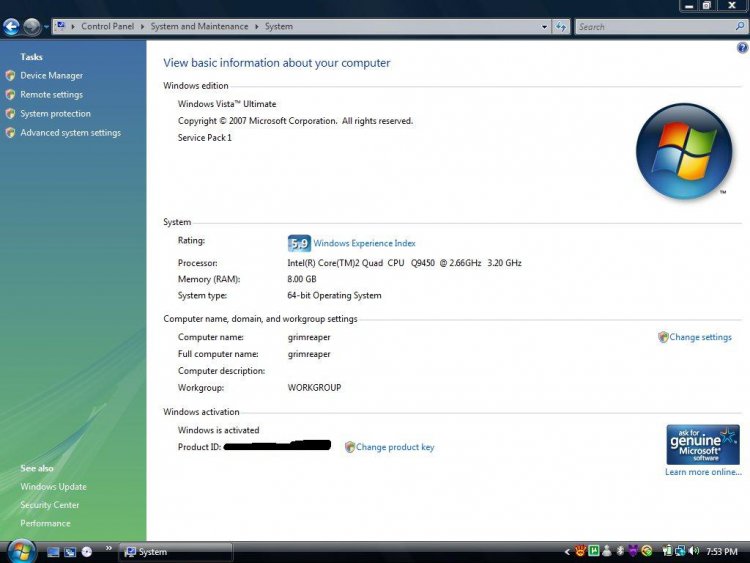Go to the Control Panel breadcrumb
The height and width of the screenshot is (563, 750).
click(108, 26)
